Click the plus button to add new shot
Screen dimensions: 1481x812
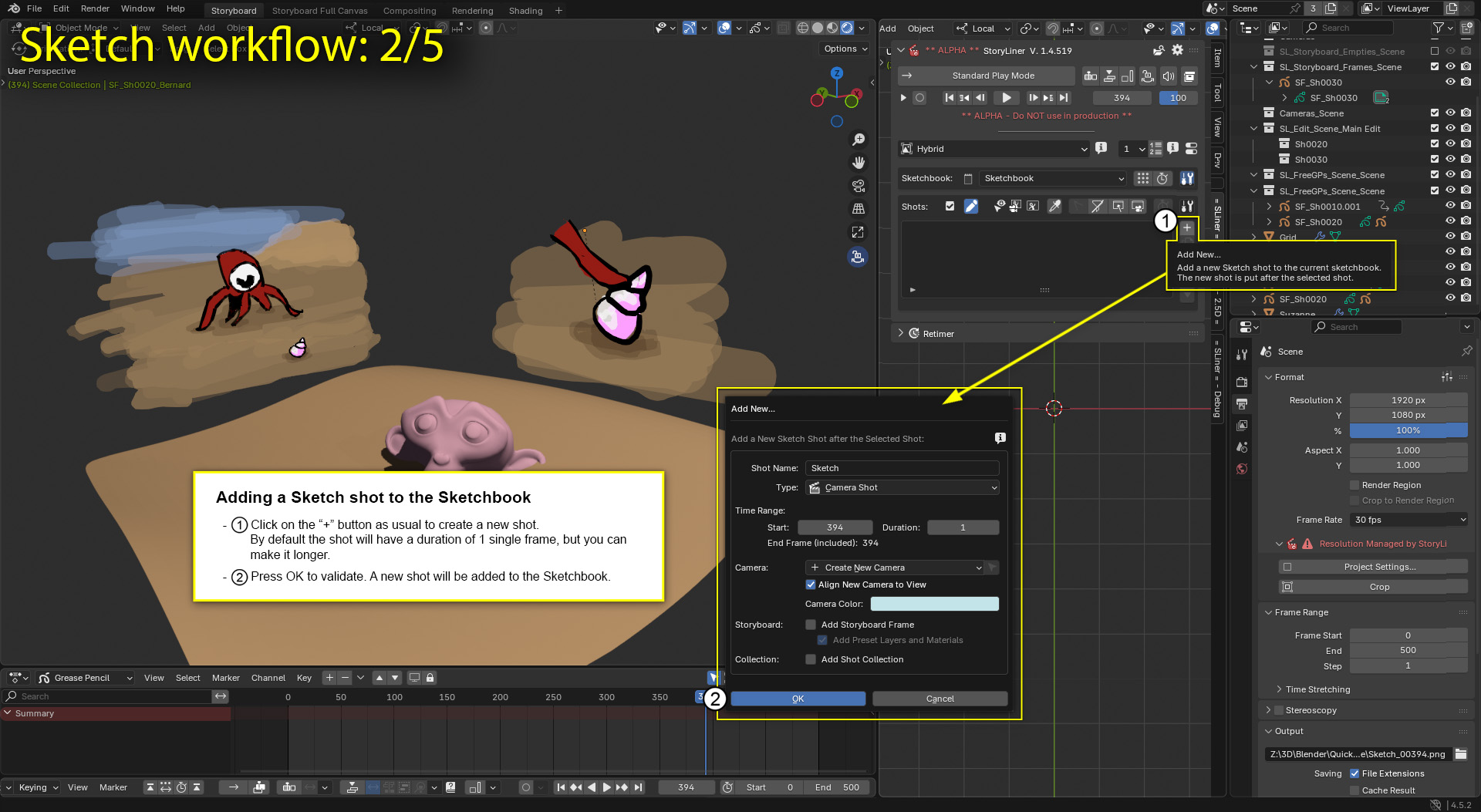tap(1187, 227)
